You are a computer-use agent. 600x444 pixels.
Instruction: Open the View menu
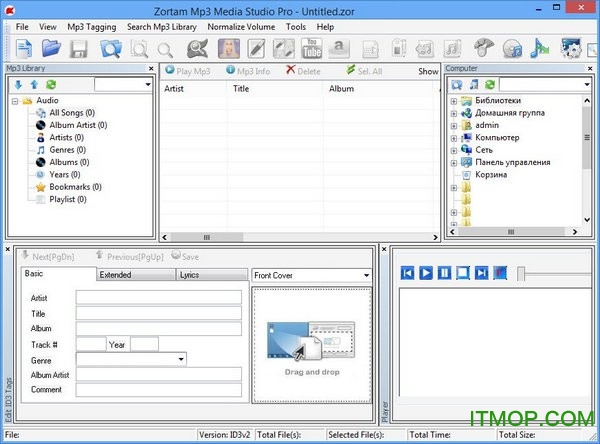pyautogui.click(x=48, y=27)
